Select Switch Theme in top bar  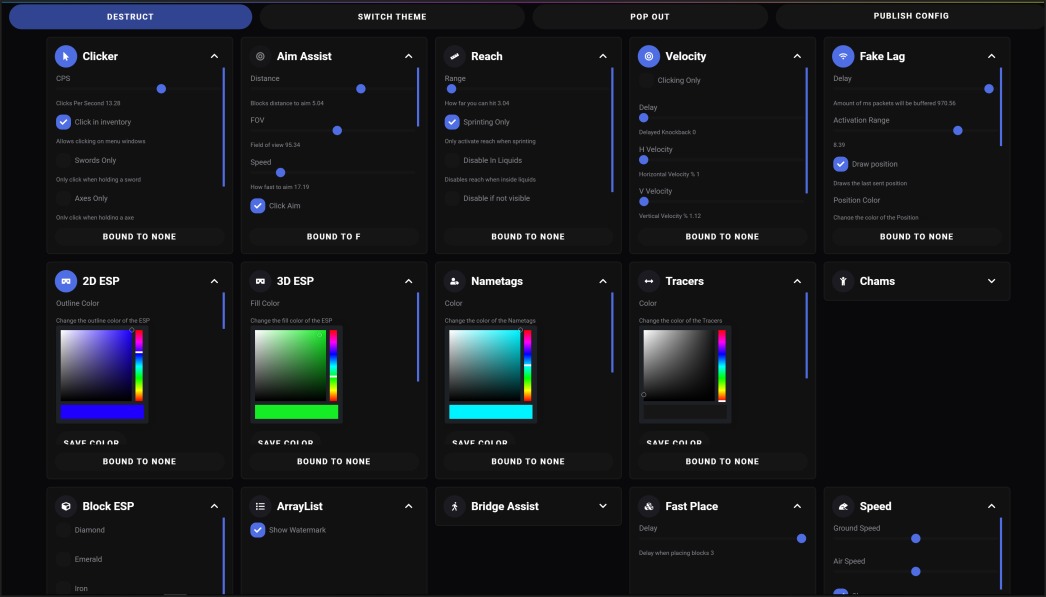[392, 17]
